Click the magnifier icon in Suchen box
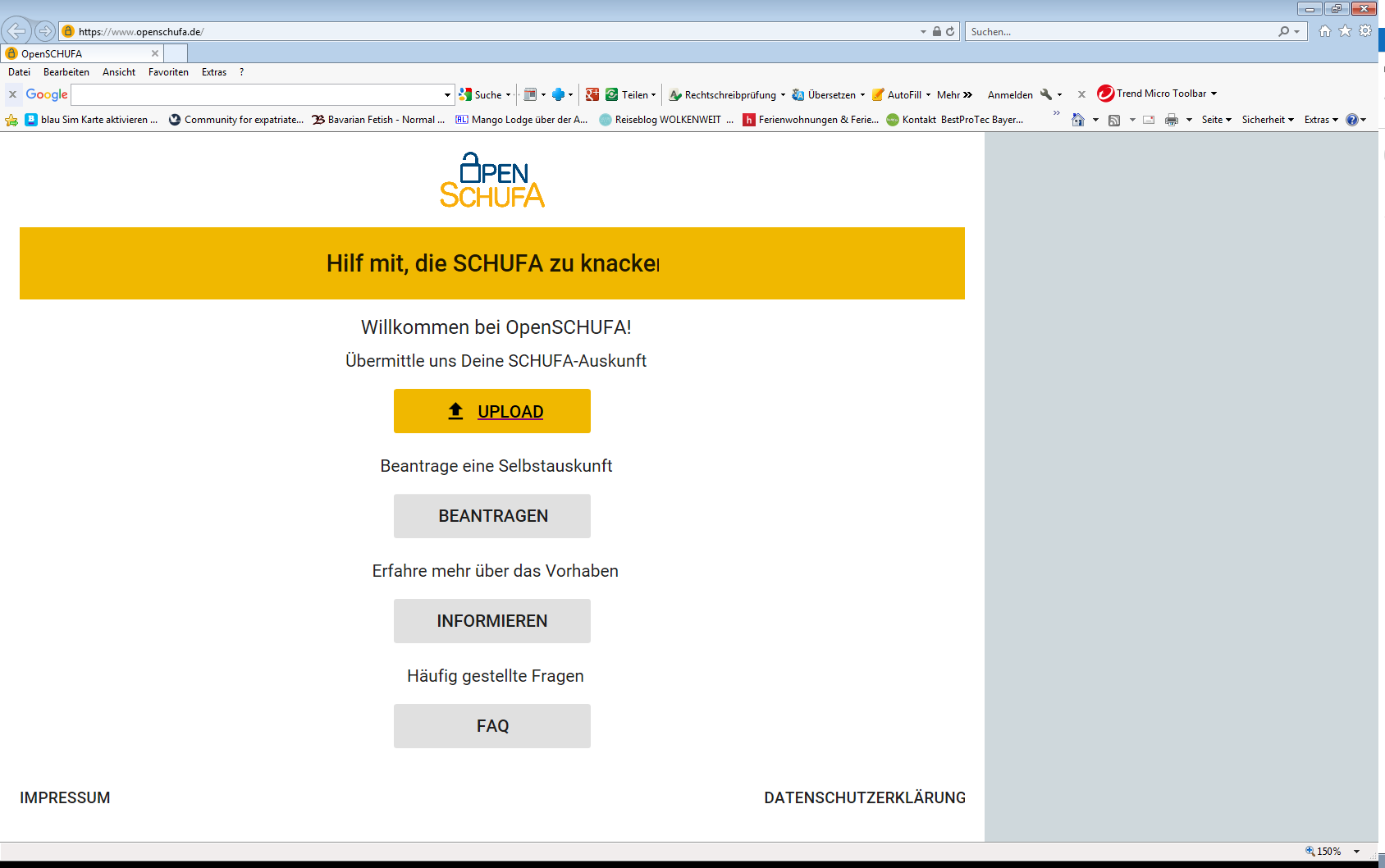This screenshot has height=868, width=1385. [x=1283, y=31]
